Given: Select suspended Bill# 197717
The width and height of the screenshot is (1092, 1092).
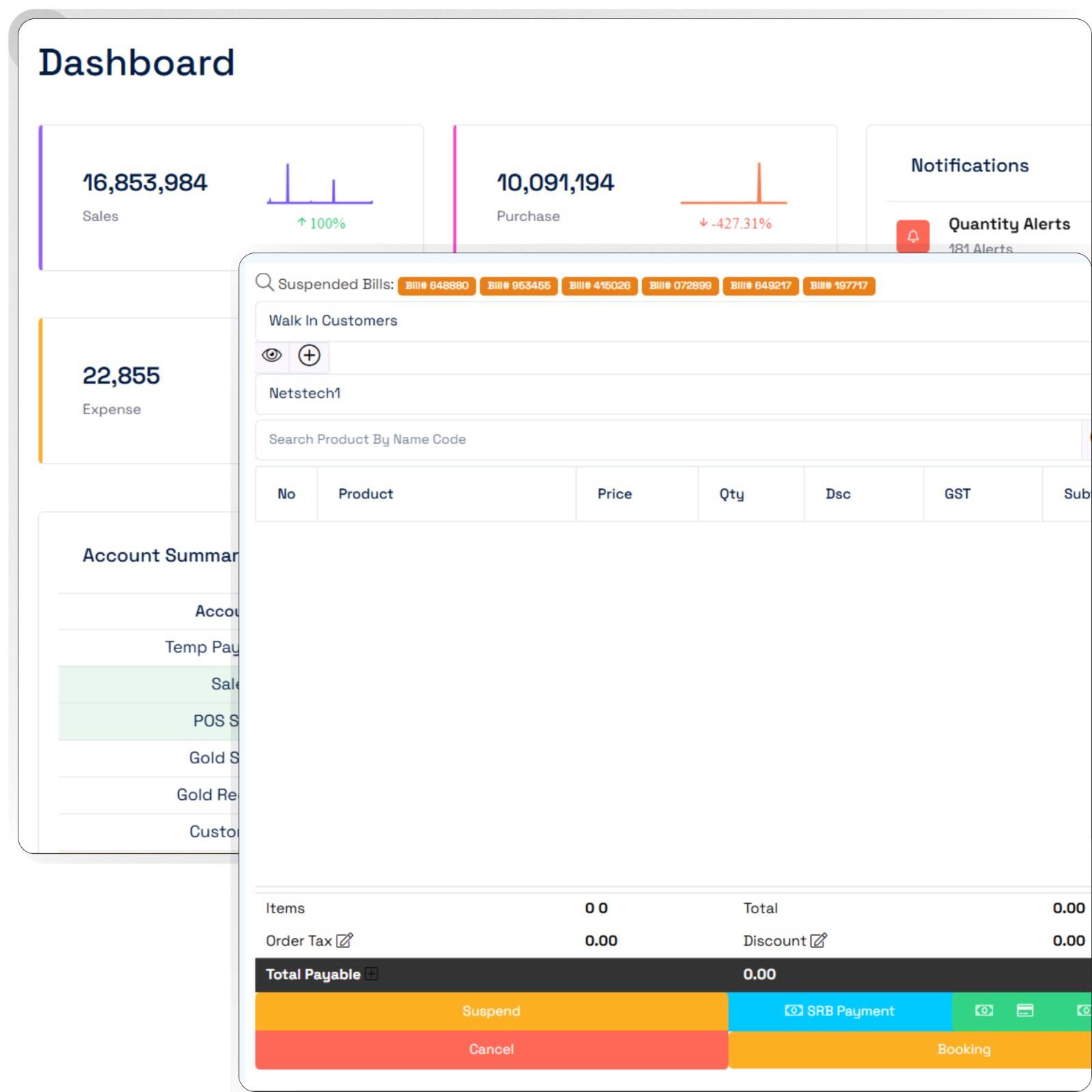Looking at the screenshot, I should coord(838,286).
